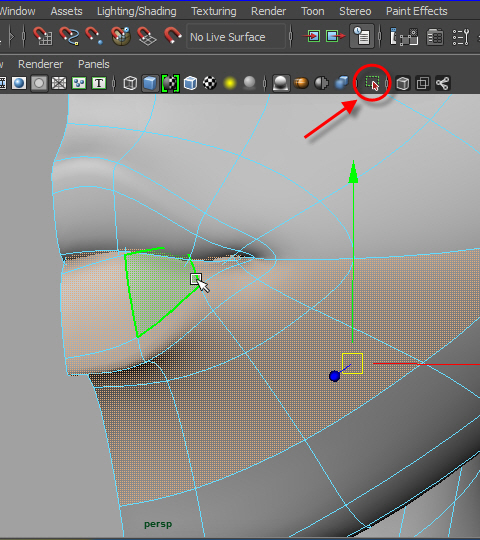This screenshot has width=480, height=540.
Task: Click the green Y-axis move arrow
Action: (x=353, y=172)
